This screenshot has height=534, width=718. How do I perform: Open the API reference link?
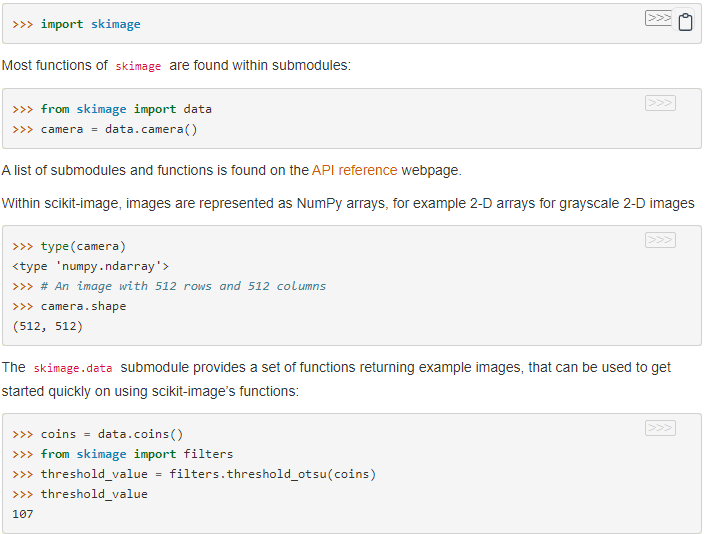coord(354,170)
